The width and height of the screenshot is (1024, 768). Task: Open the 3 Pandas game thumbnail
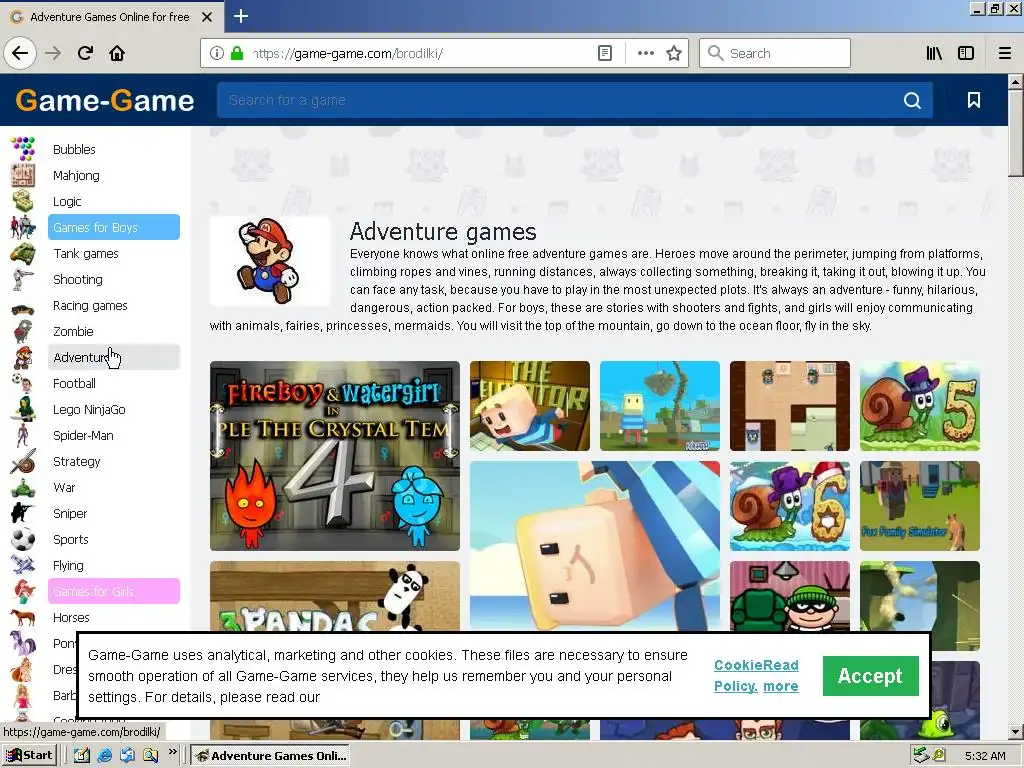click(335, 596)
